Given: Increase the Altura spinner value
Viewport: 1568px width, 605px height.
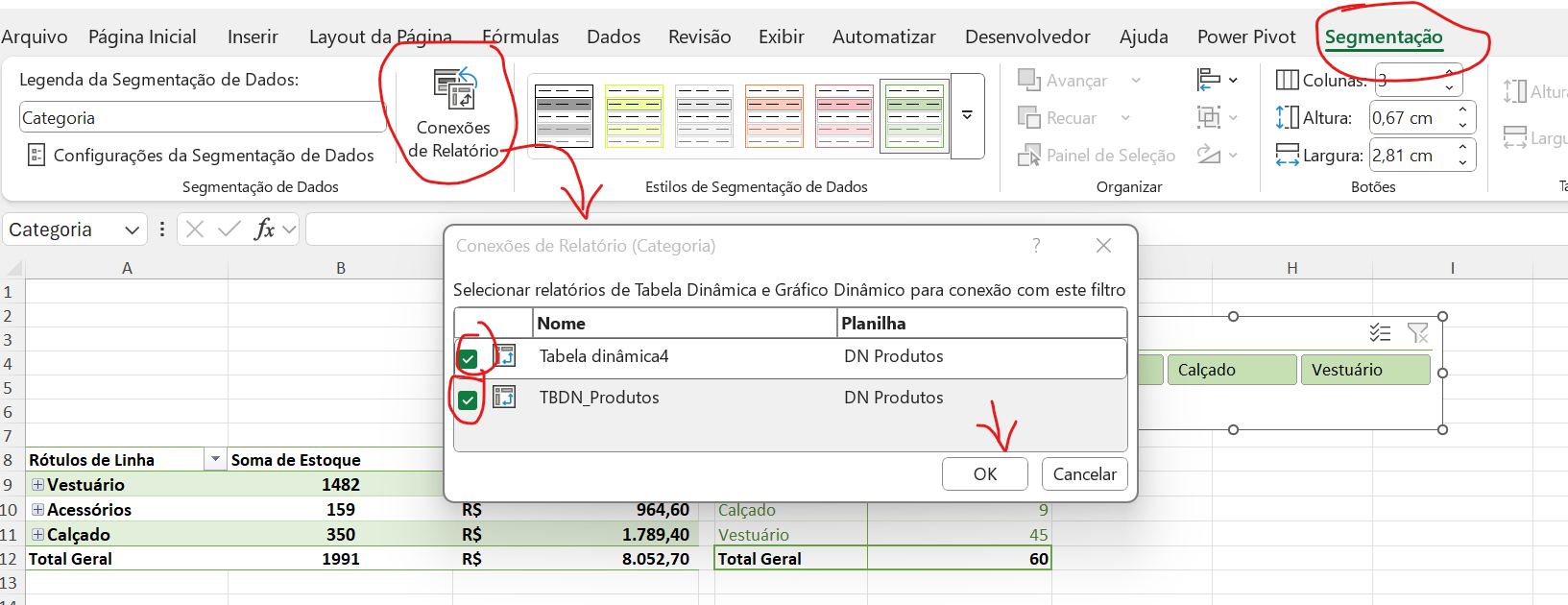Looking at the screenshot, I should [1463, 109].
